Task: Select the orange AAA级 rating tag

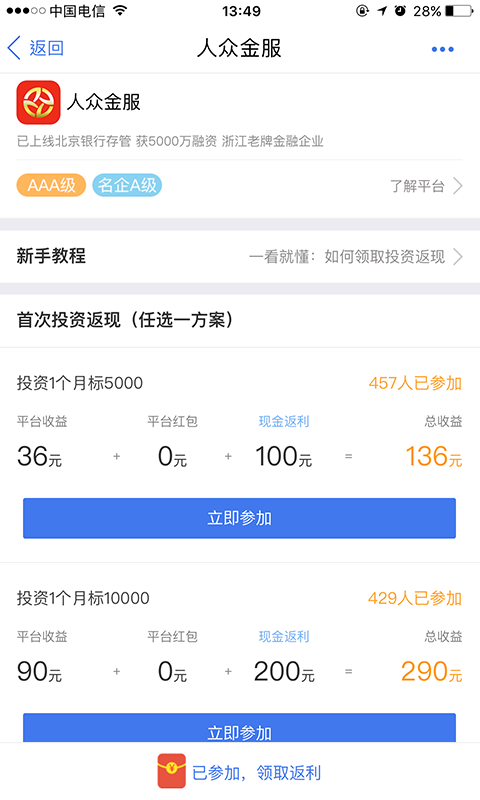Action: [x=51, y=185]
